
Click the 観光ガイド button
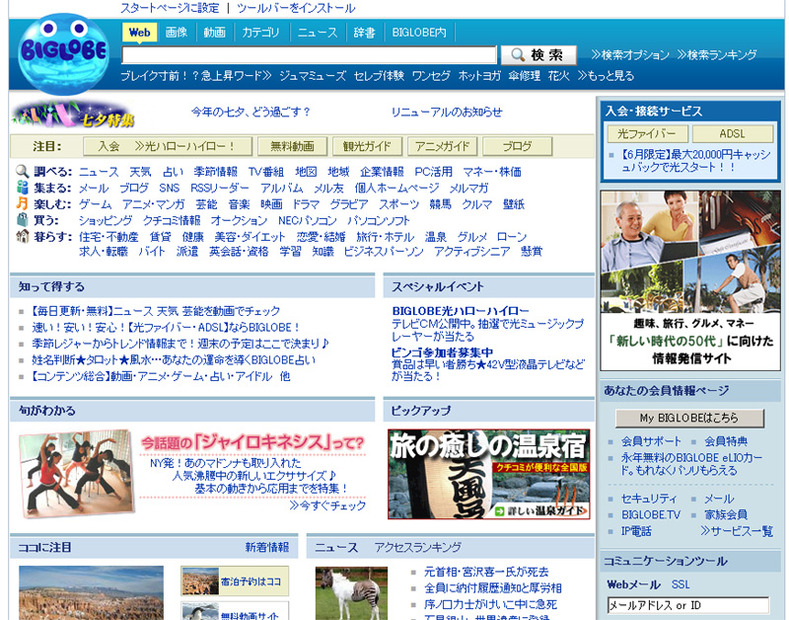click(367, 146)
